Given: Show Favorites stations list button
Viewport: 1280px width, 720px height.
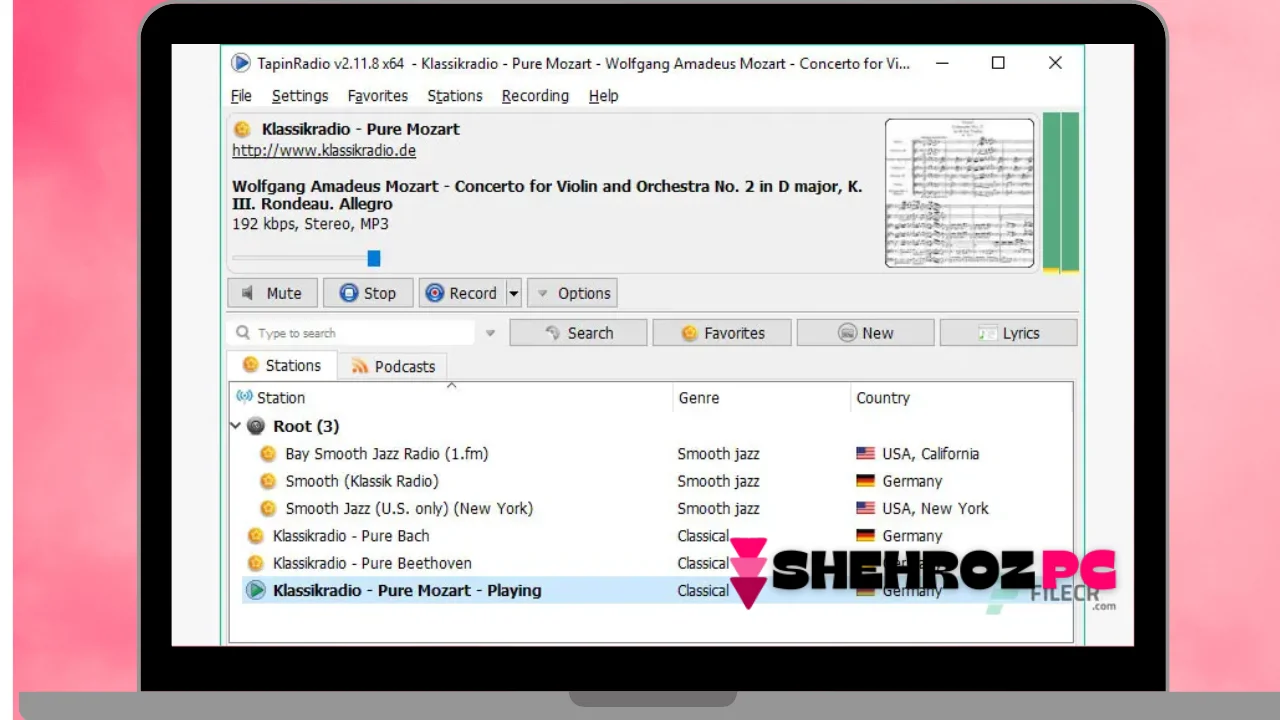Looking at the screenshot, I should click(x=722, y=333).
